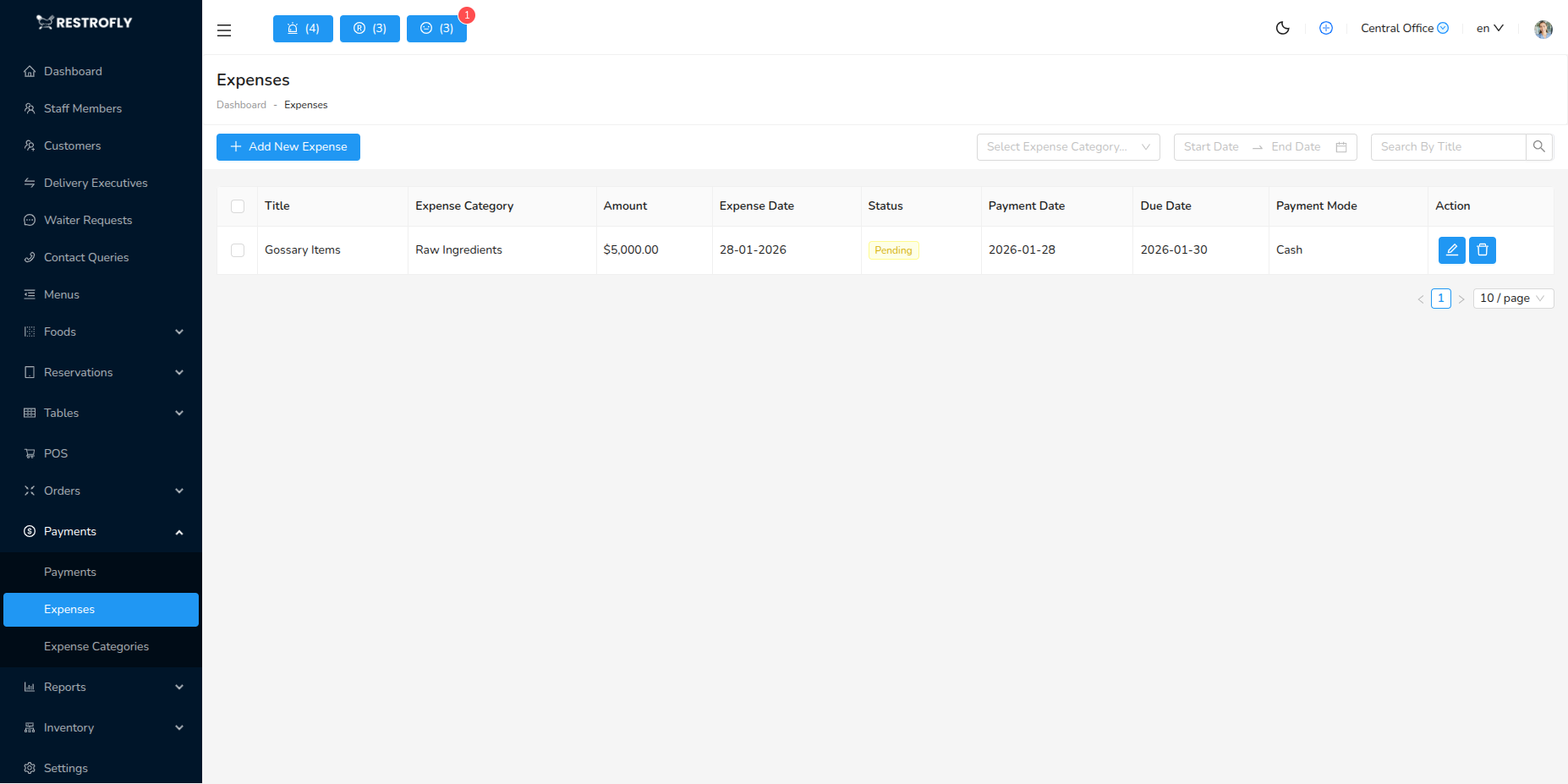
Task: Open waiter requests notification showing smiley (3)
Action: click(436, 28)
